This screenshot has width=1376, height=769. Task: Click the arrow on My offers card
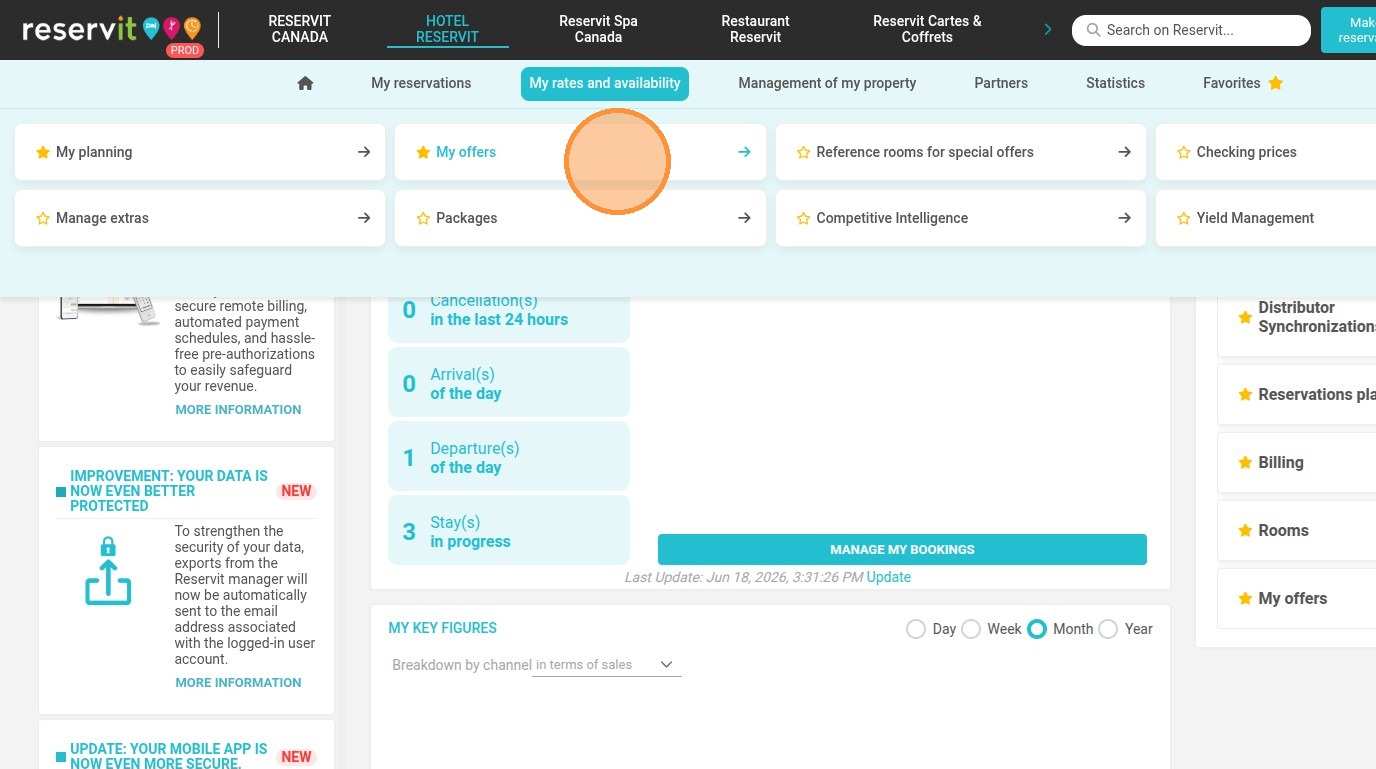[x=744, y=152]
